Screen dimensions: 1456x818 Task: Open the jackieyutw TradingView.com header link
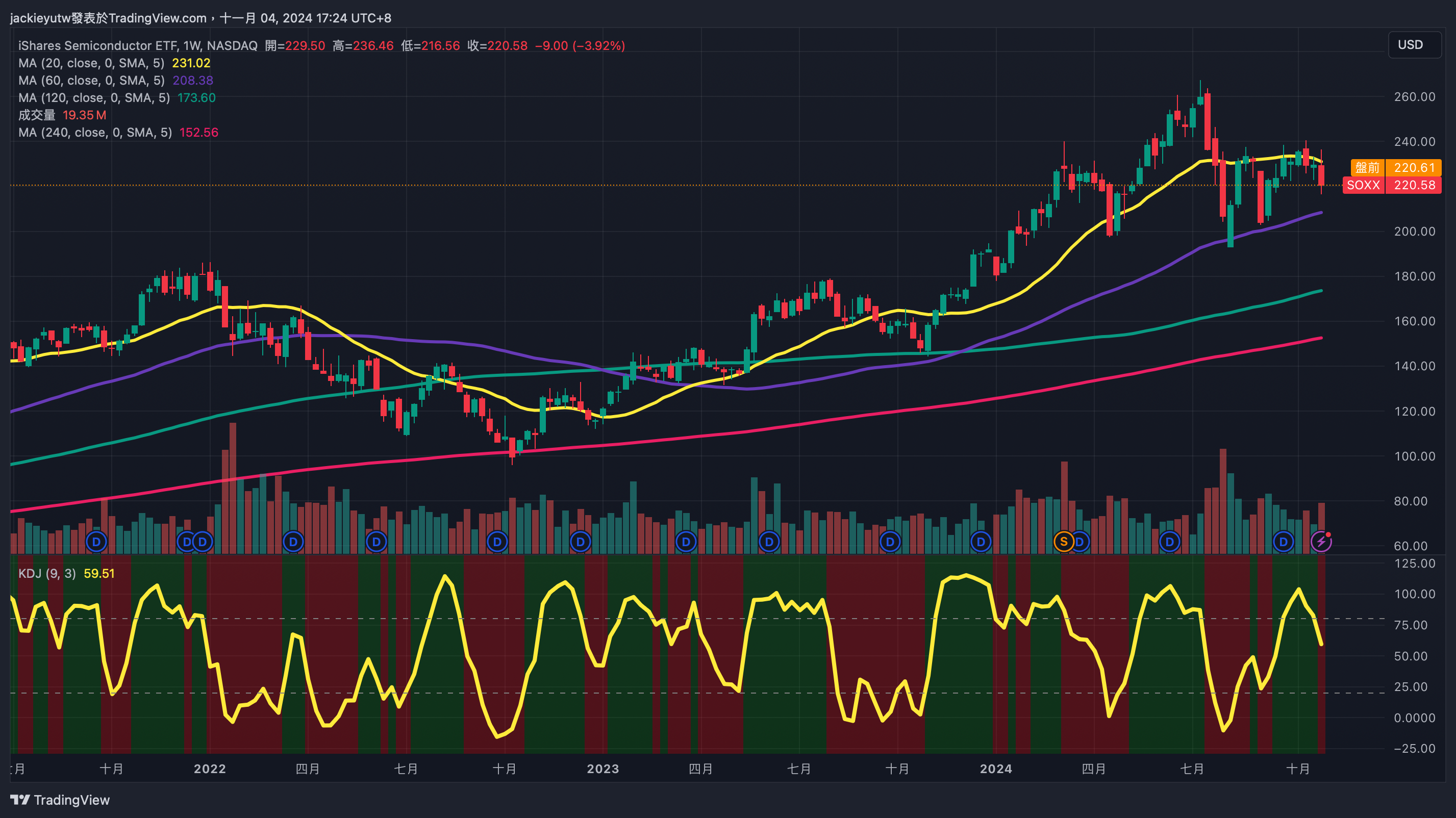(x=108, y=18)
